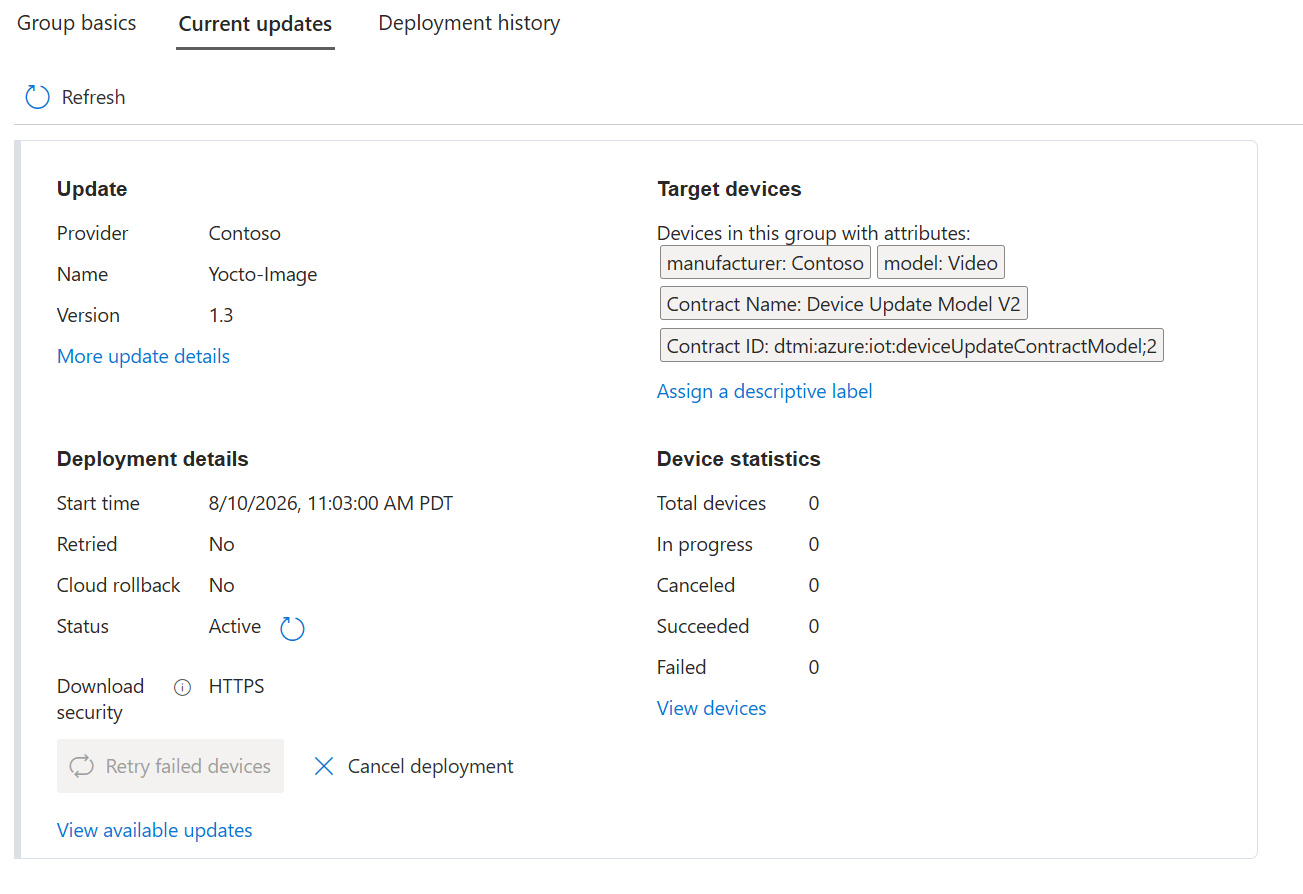Click the Cloud rollback label
1303x894 pixels.
coord(118,585)
